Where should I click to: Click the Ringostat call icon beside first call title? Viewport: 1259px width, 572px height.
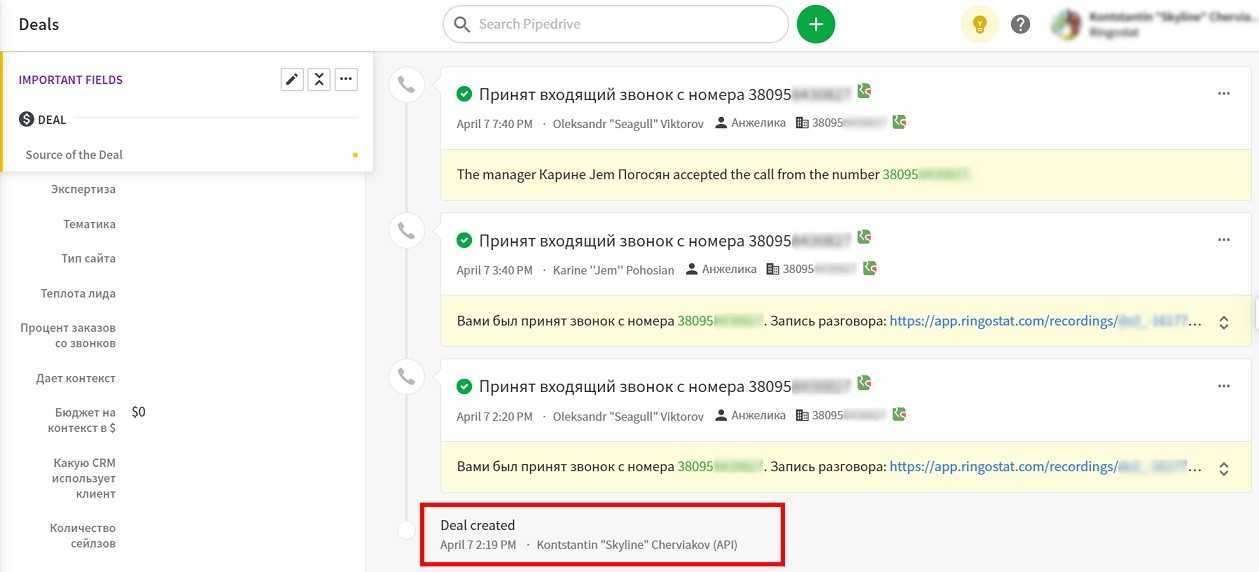click(864, 91)
